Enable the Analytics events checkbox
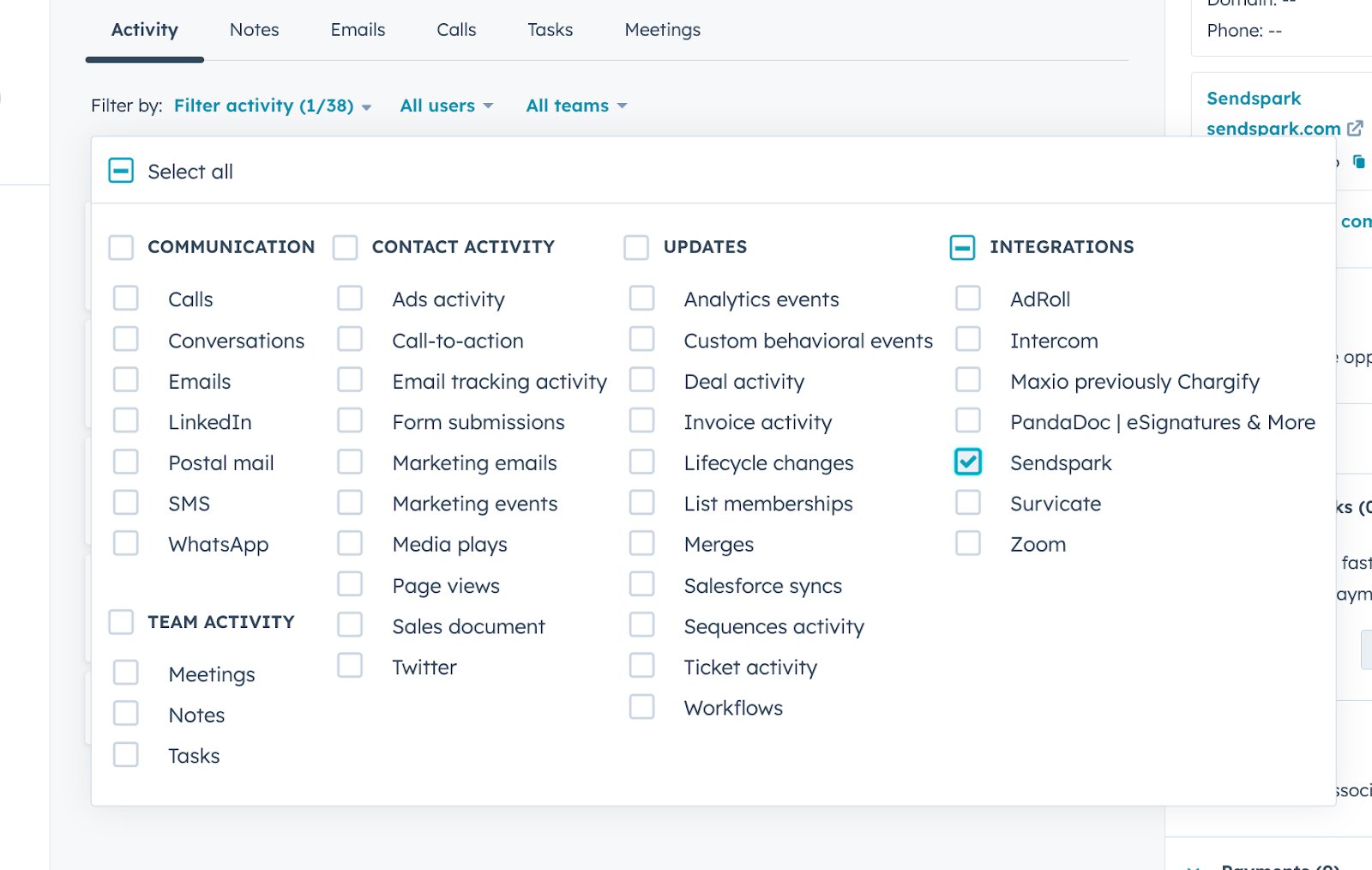The height and width of the screenshot is (870, 1372). (x=641, y=298)
